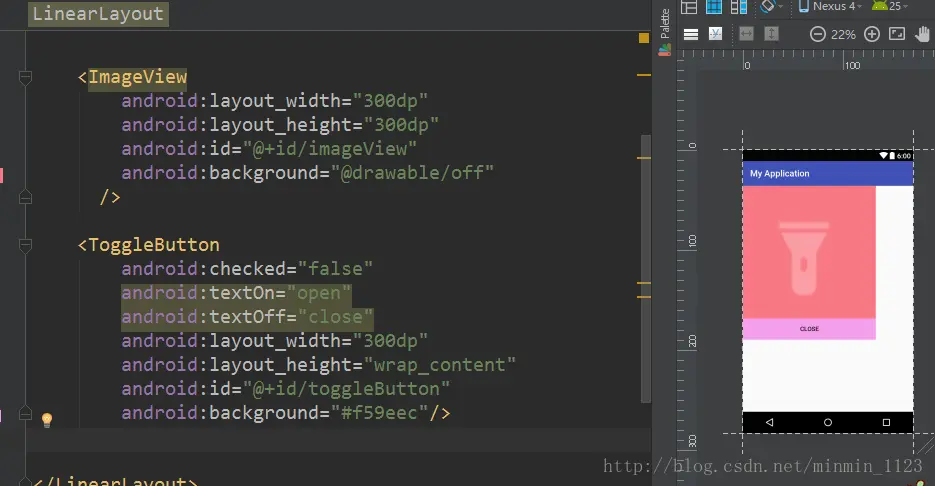The height and width of the screenshot is (486, 935).
Task: Click the 22% zoom level text
Action: coord(843,35)
